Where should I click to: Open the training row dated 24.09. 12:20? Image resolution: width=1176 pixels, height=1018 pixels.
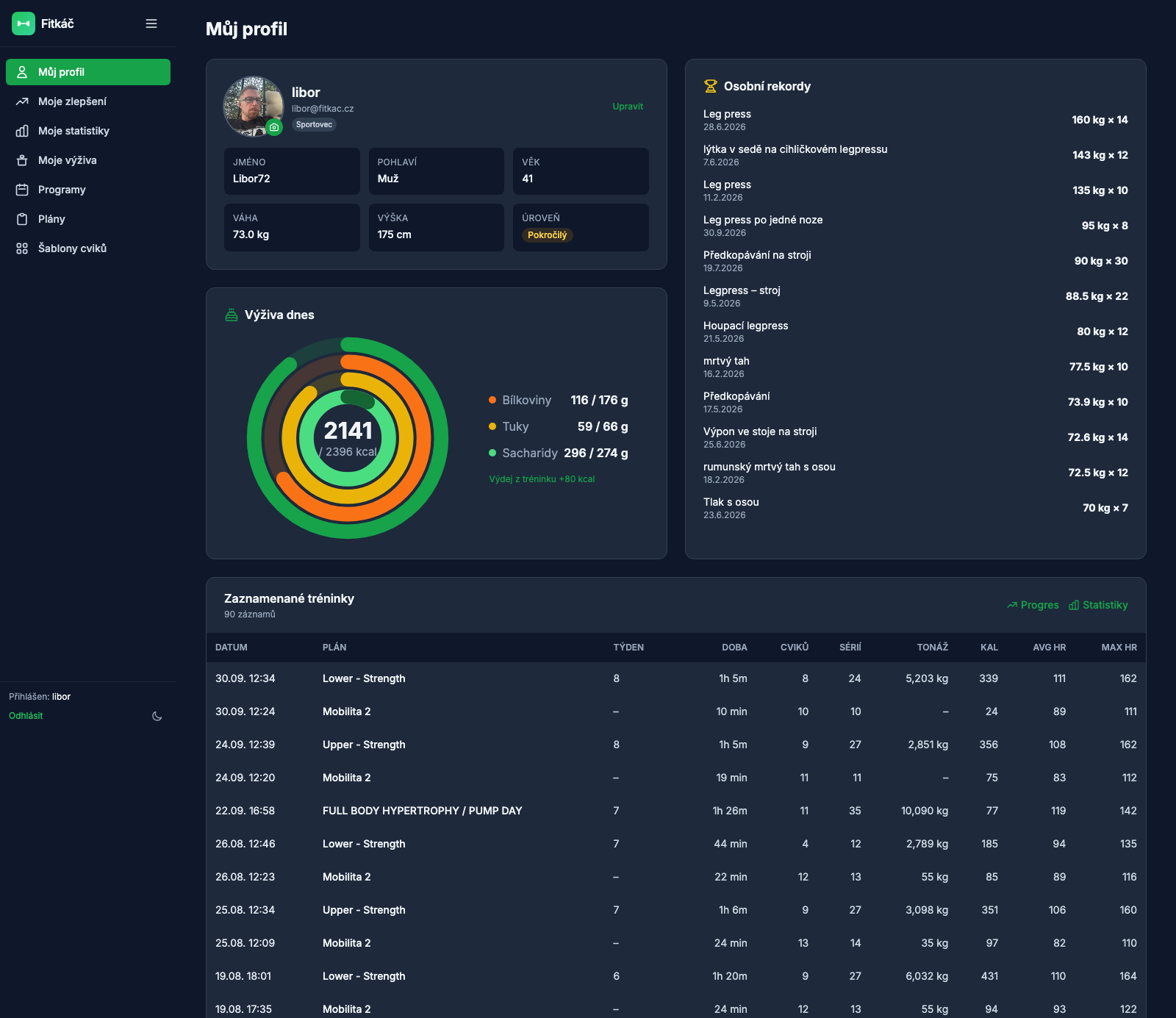click(x=676, y=778)
